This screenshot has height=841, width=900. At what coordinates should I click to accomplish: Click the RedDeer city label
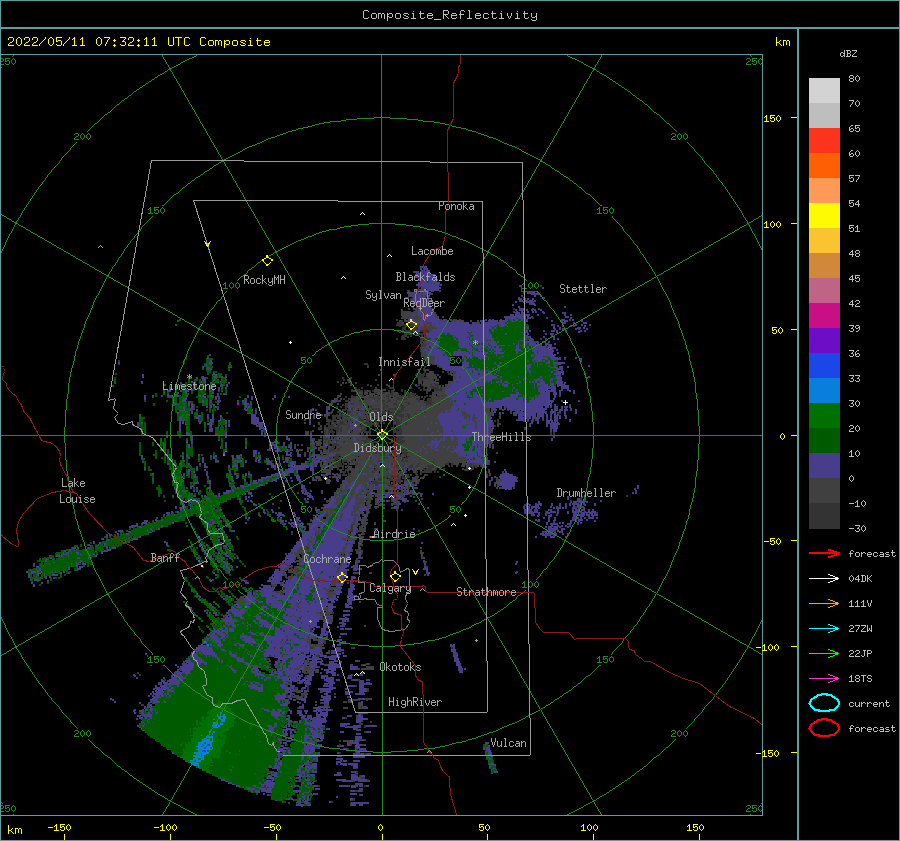point(424,303)
